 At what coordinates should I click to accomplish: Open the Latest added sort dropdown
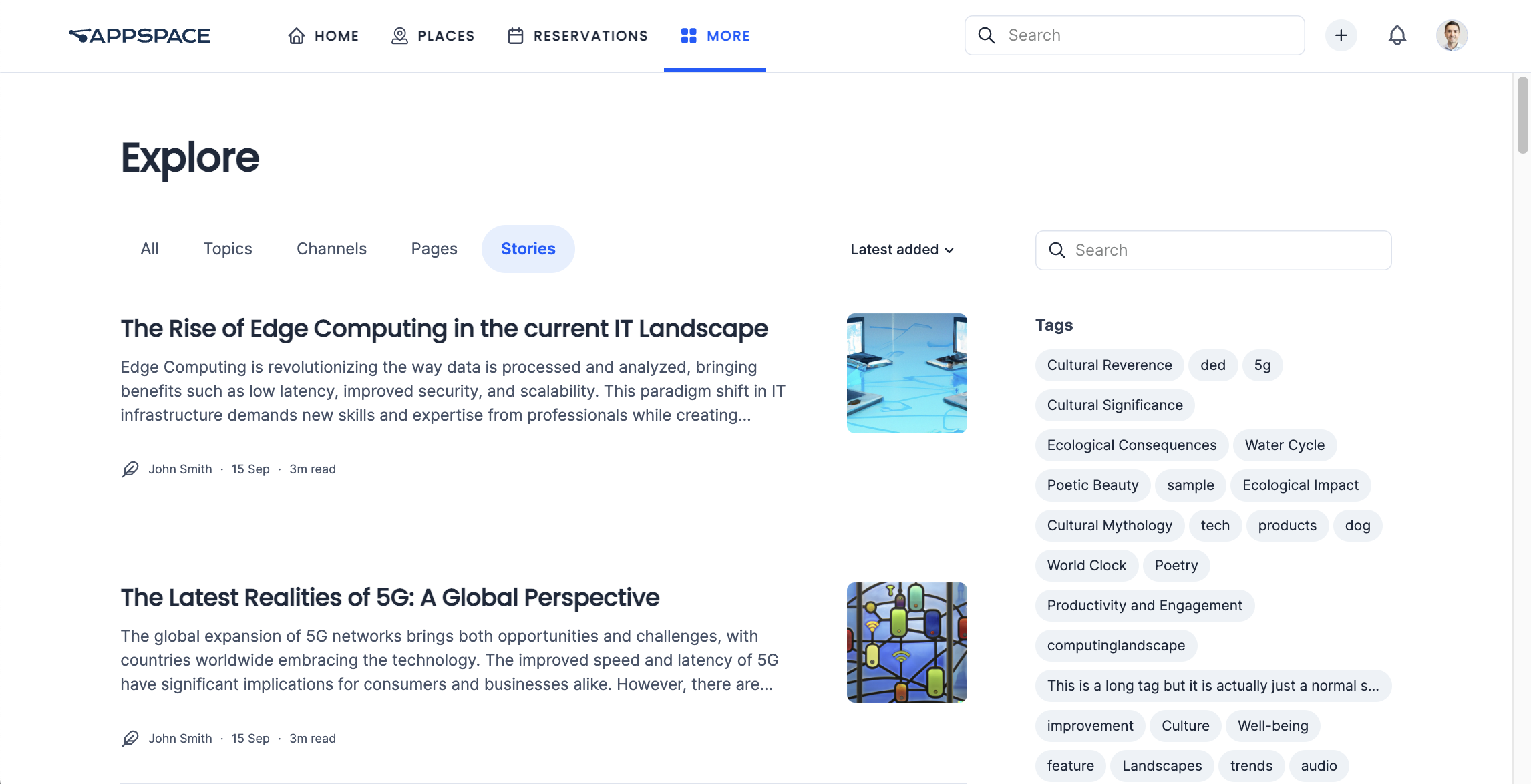click(x=902, y=250)
